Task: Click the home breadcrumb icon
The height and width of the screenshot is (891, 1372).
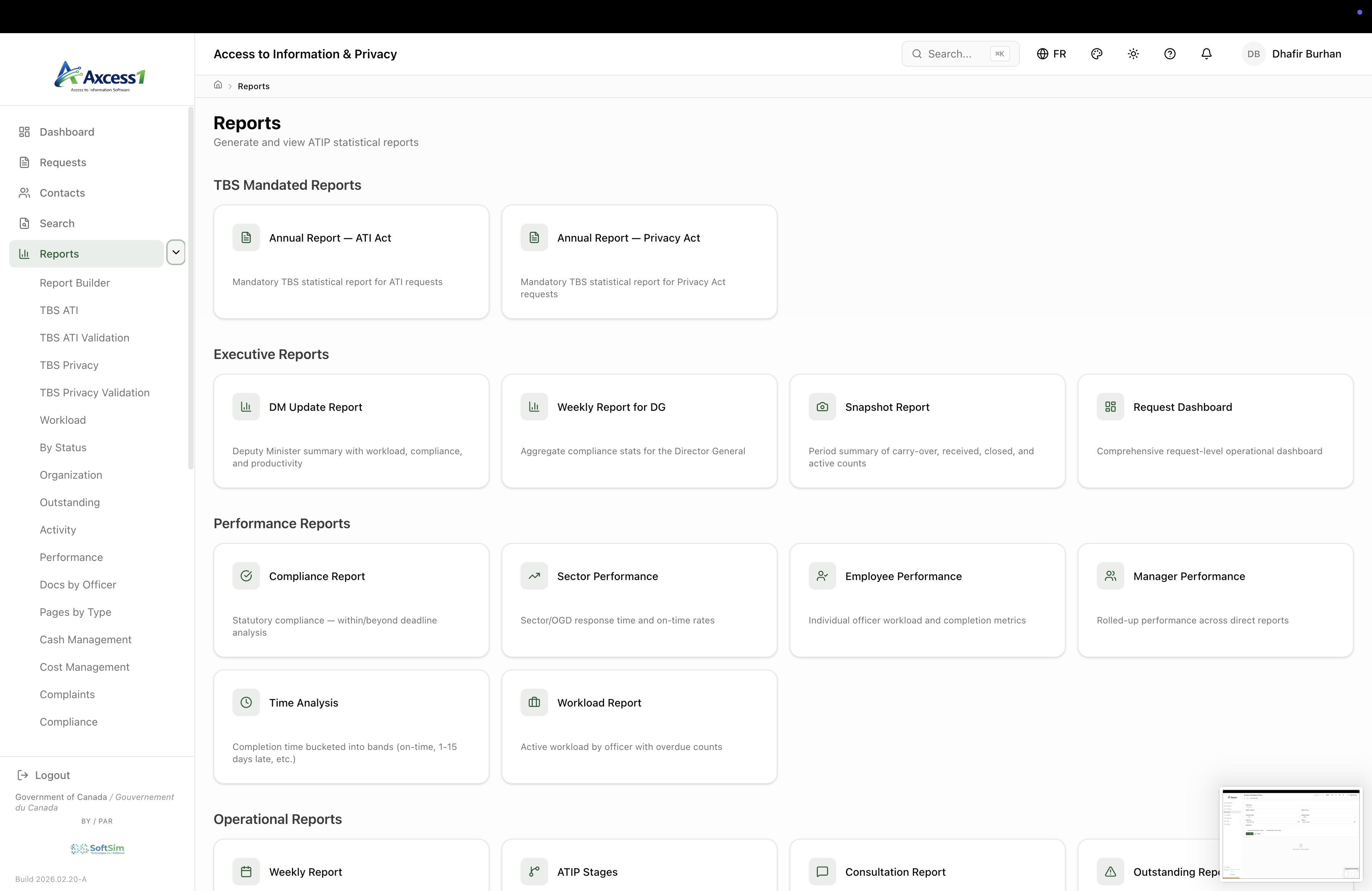Action: [218, 85]
